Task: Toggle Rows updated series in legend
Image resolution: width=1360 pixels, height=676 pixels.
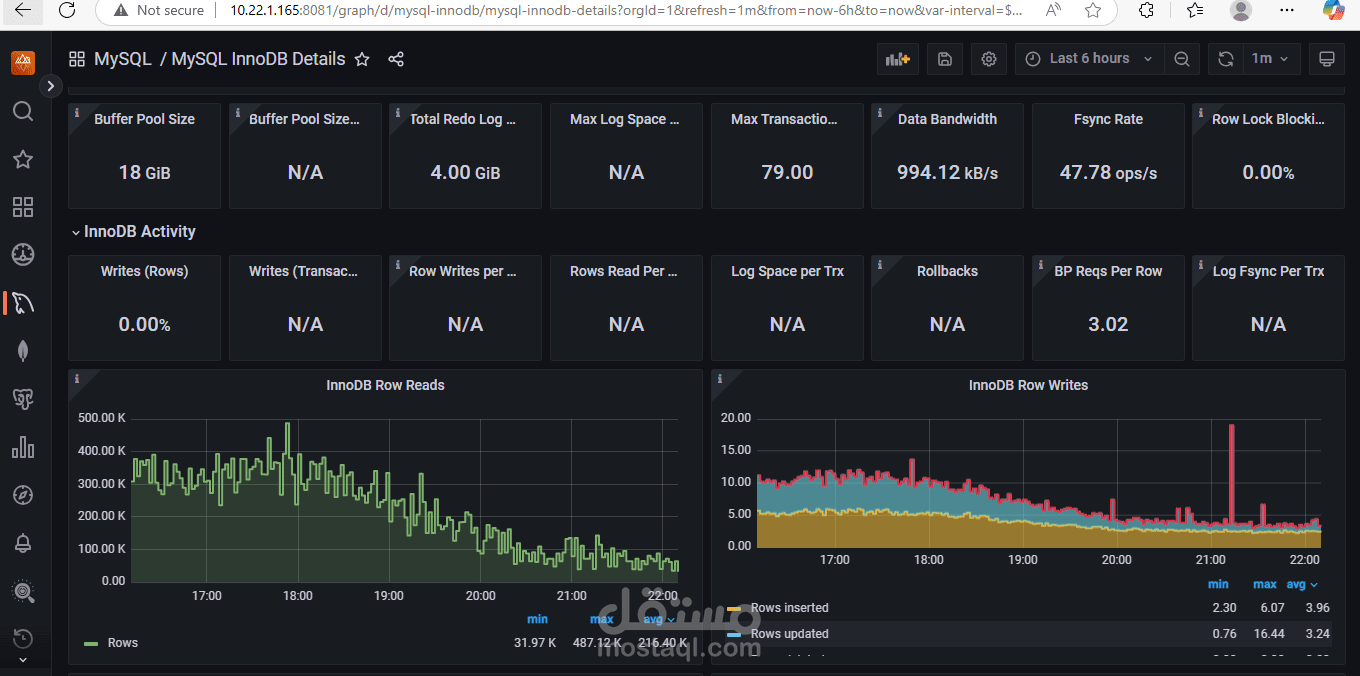Action: tap(790, 634)
